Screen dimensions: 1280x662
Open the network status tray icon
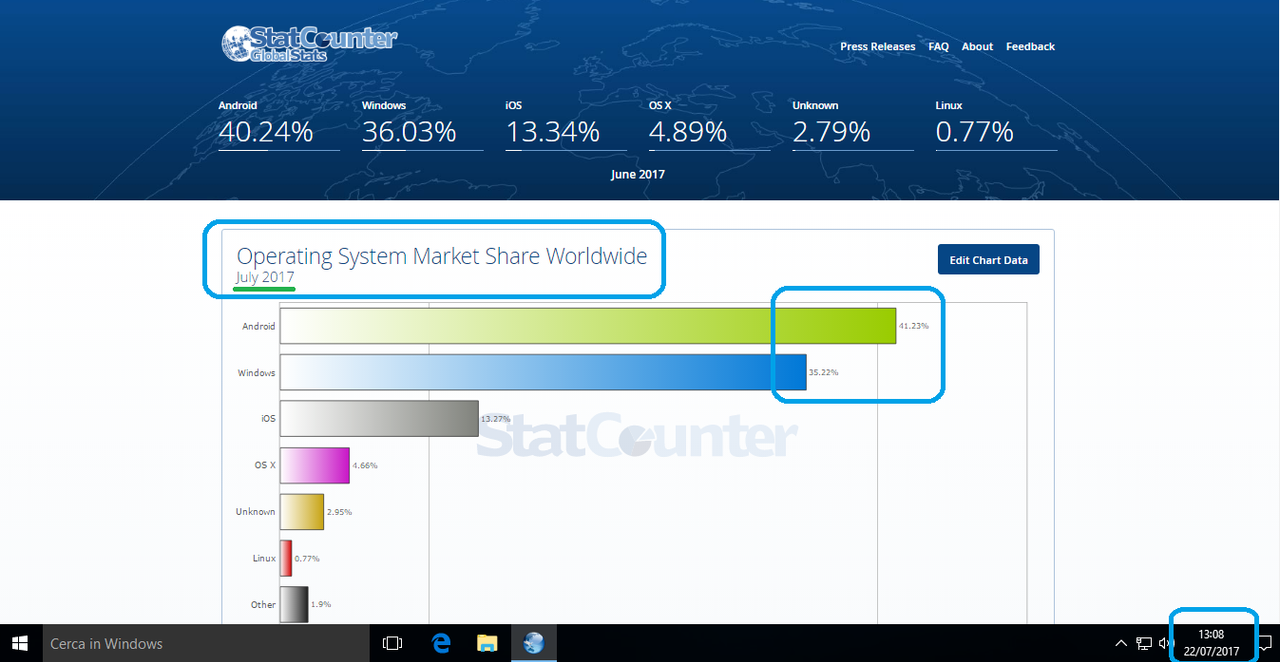coord(1145,643)
